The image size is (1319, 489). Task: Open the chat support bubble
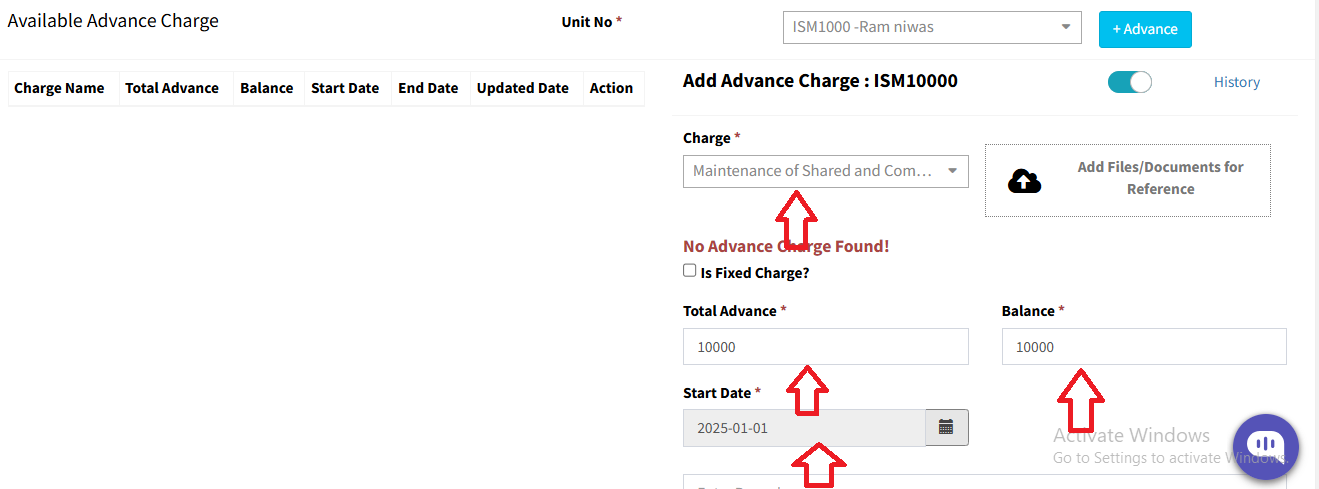tap(1265, 446)
